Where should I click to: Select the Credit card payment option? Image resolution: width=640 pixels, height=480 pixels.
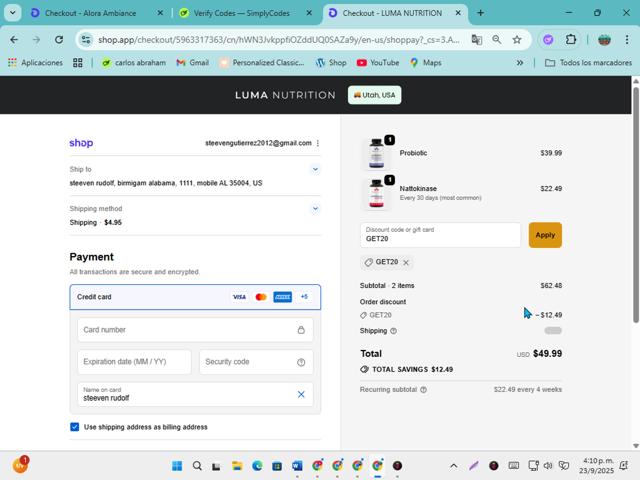pyautogui.click(x=195, y=297)
